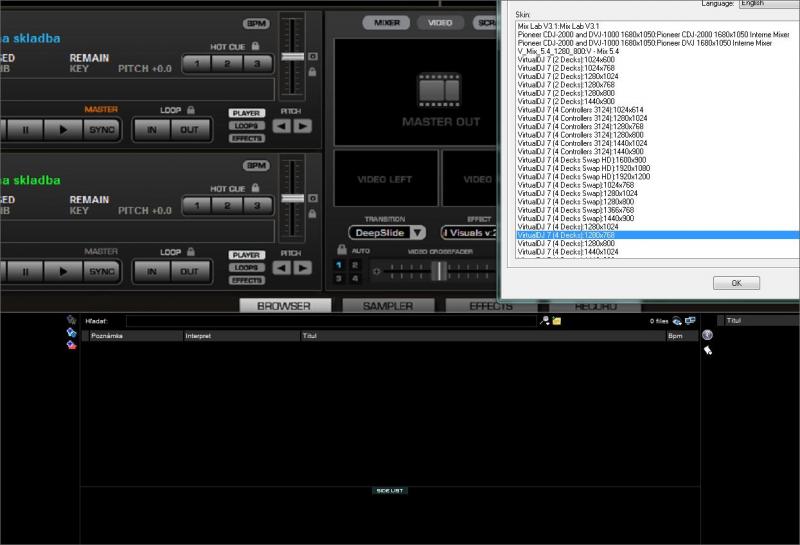800x545 pixels.
Task: Tap BPM button on top deck
Action: pyautogui.click(x=256, y=23)
